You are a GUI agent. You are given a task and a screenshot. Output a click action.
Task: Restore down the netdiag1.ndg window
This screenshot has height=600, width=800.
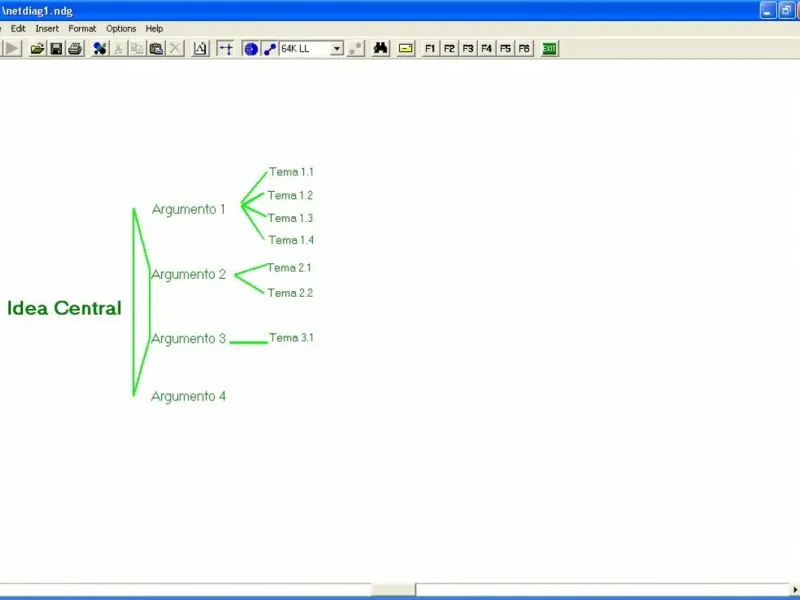pyautogui.click(x=786, y=10)
